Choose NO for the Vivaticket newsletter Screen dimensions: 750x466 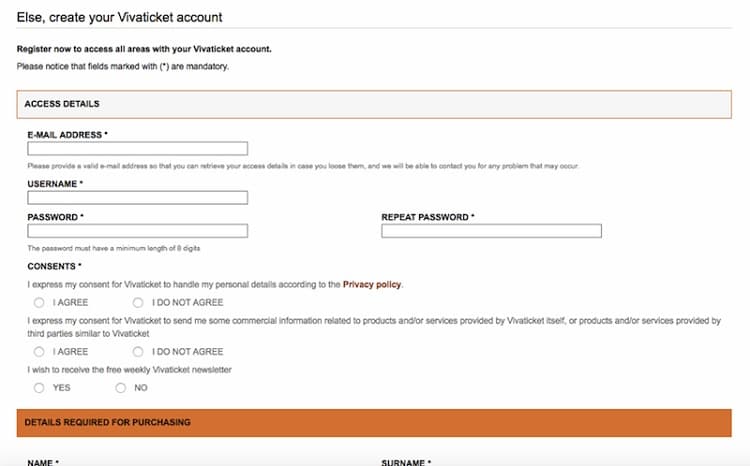pos(121,387)
